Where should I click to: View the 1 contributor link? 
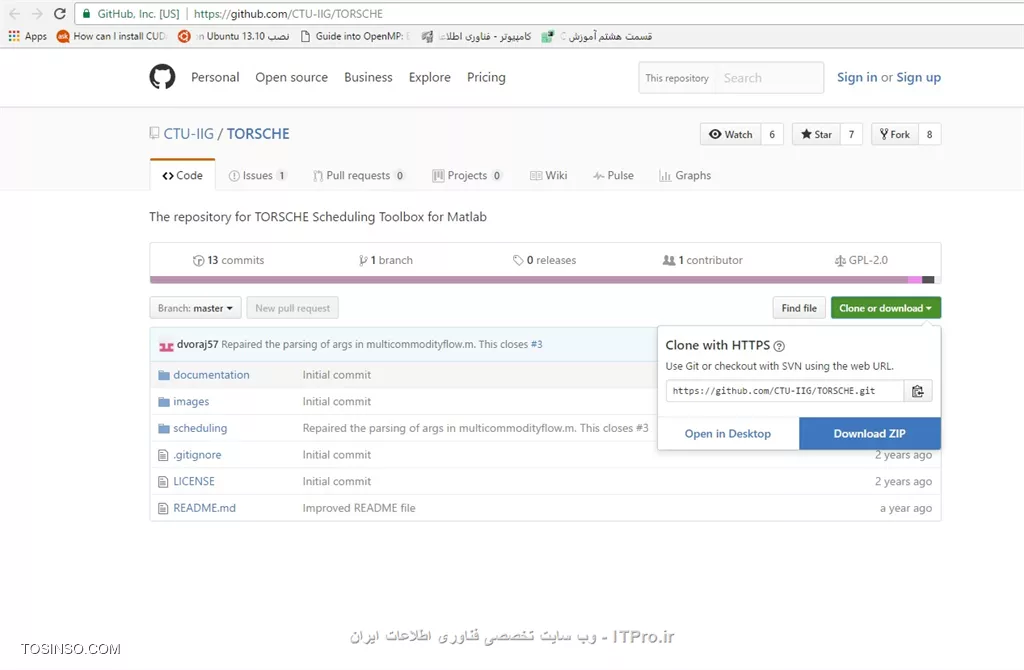click(x=703, y=260)
